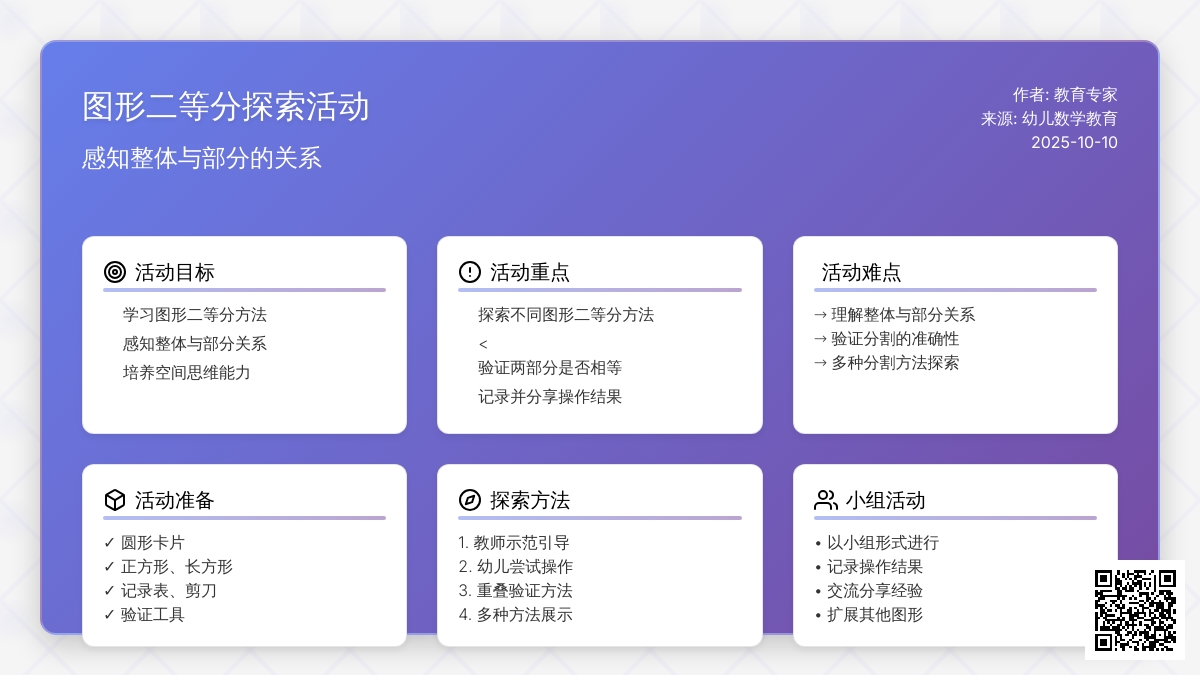
Task: Click the stray "<" symbol in 活动重点
Action: click(x=483, y=345)
